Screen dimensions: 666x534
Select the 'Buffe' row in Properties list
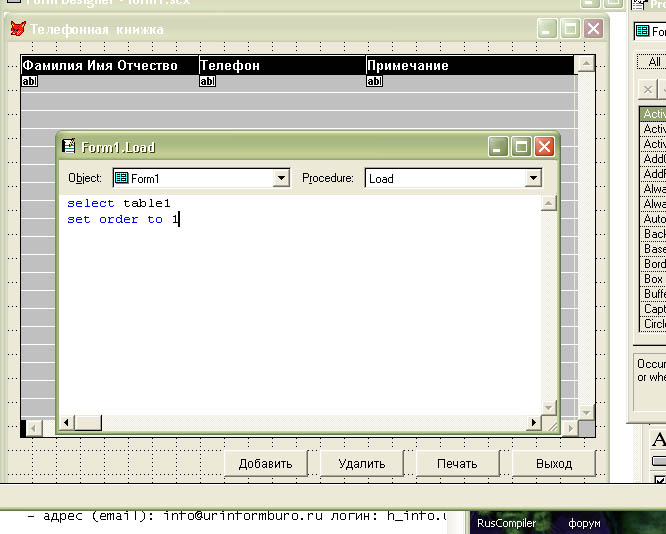click(x=653, y=294)
